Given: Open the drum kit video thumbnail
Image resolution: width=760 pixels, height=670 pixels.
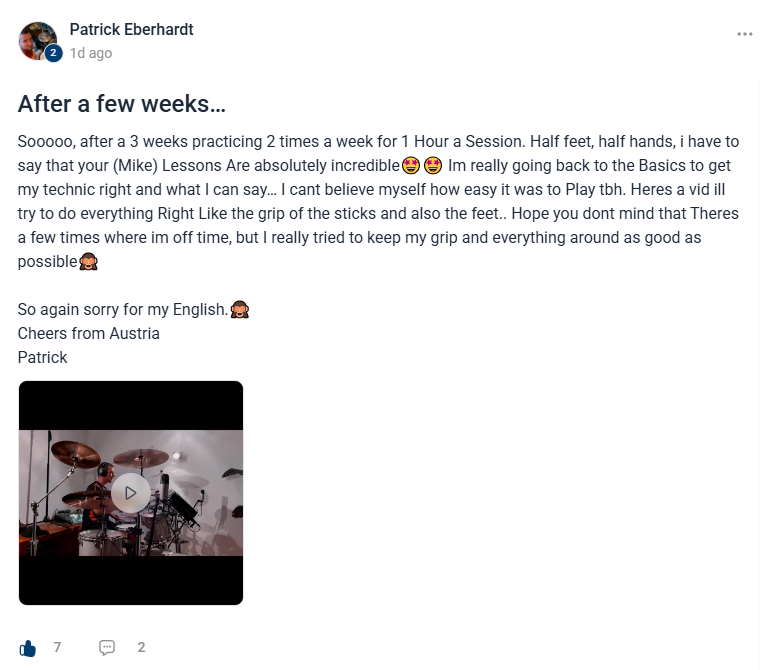Looking at the screenshot, I should point(131,493).
